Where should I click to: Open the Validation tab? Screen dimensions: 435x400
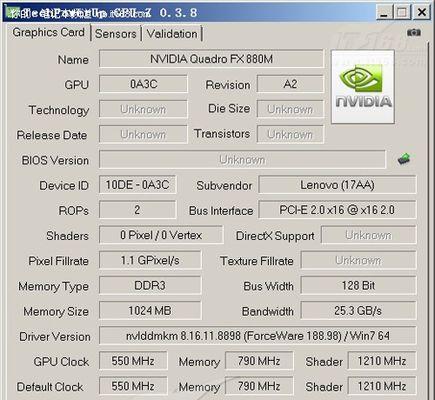point(172,34)
